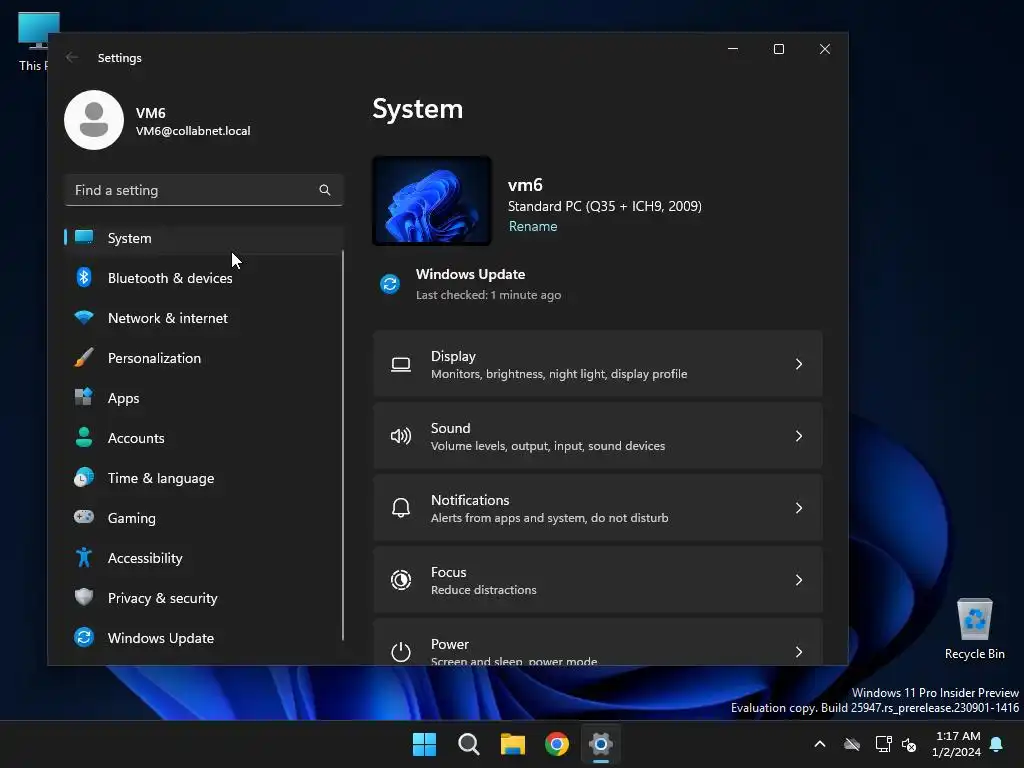Viewport: 1024px width, 768px height.
Task: Click the System monitor icon in sidebar
Action: 84,238
